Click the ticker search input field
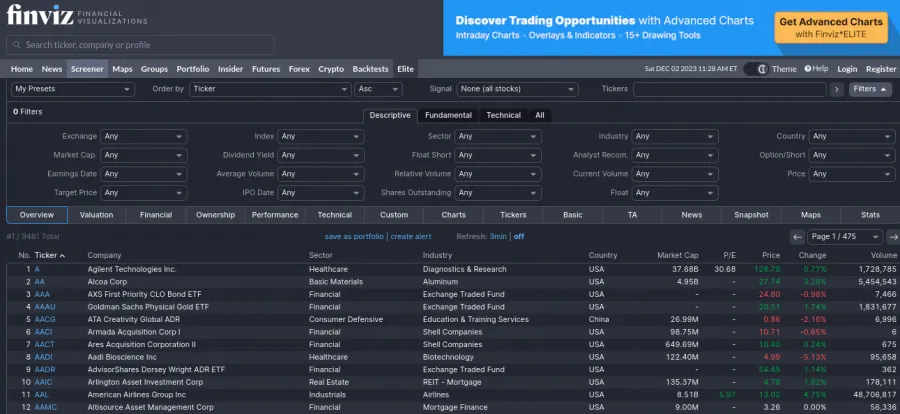This screenshot has height=414, width=900. (141, 45)
